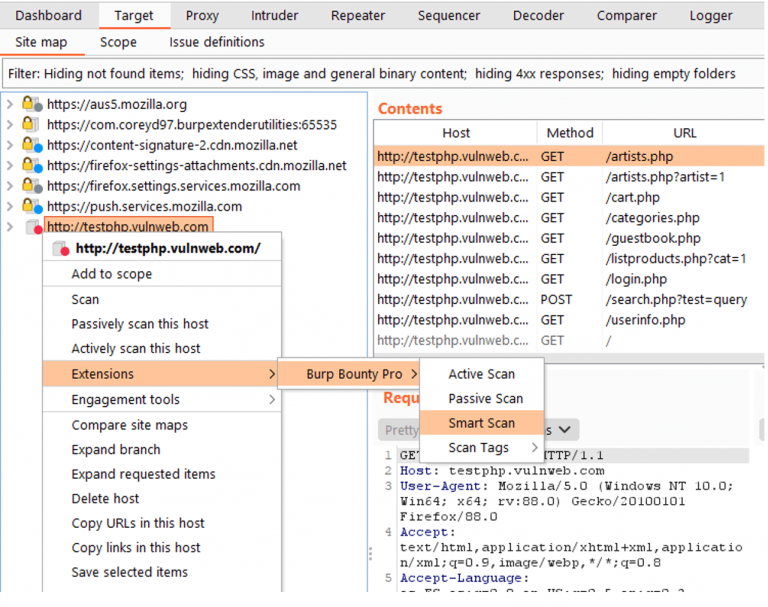Select Expand requested items

(162, 474)
